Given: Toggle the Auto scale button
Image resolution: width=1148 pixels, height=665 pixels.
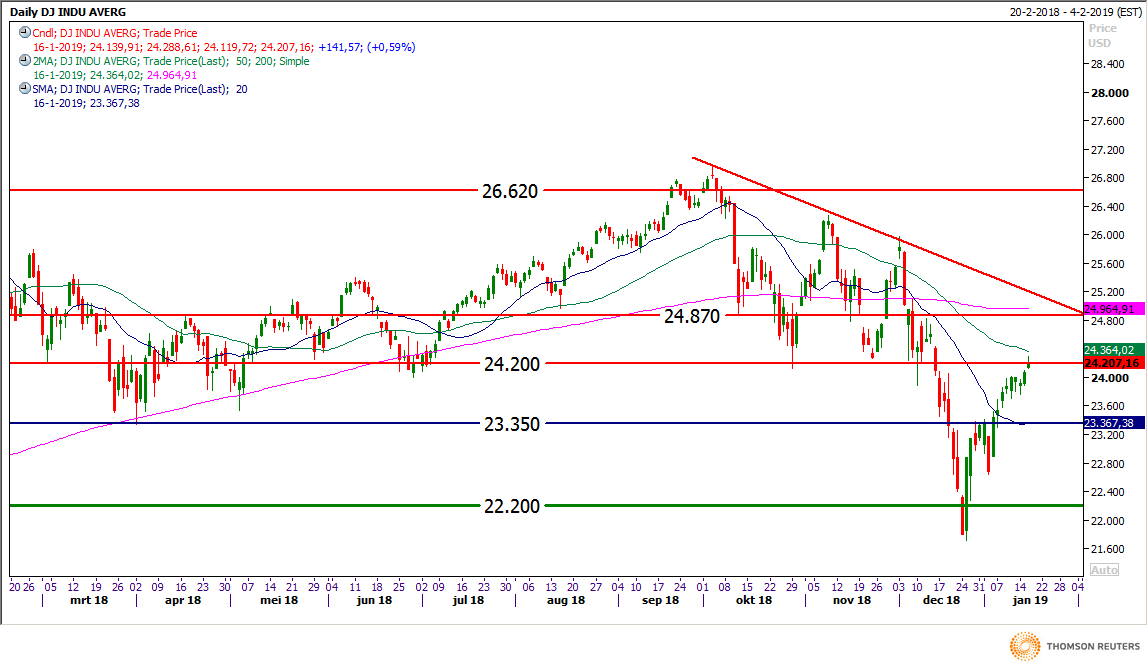Looking at the screenshot, I should coord(1102,569).
